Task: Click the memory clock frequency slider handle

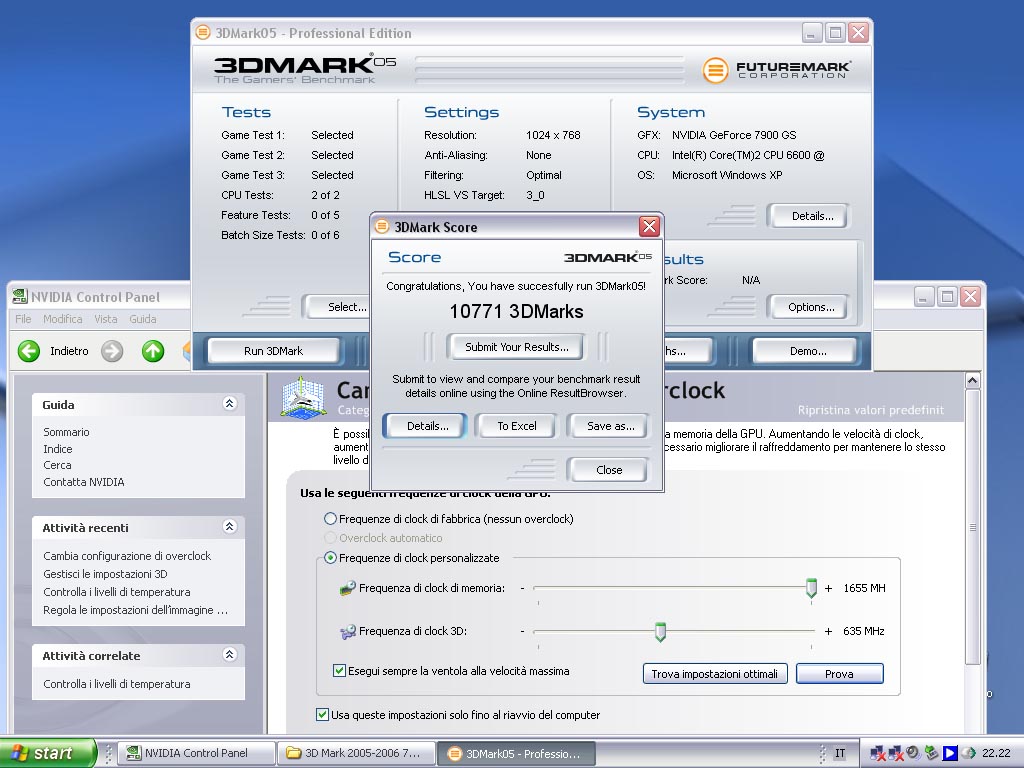Action: click(811, 588)
